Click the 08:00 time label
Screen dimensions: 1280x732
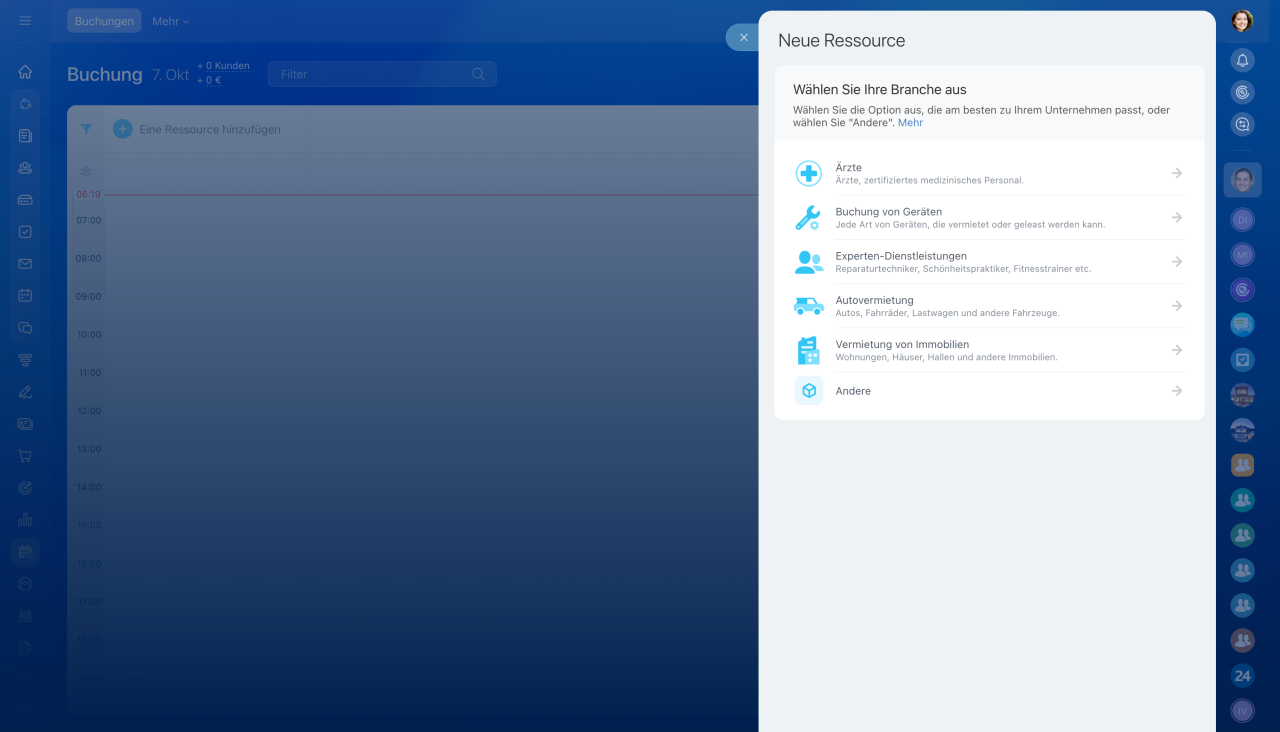(89, 258)
